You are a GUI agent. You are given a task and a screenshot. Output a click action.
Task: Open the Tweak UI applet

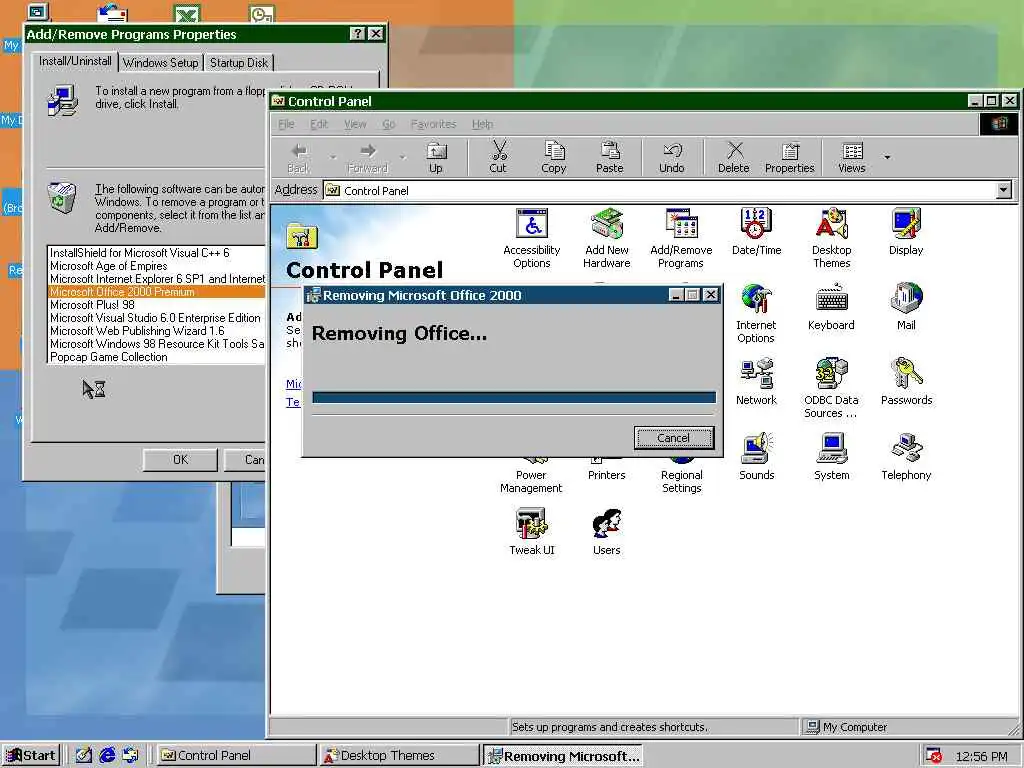click(x=532, y=532)
